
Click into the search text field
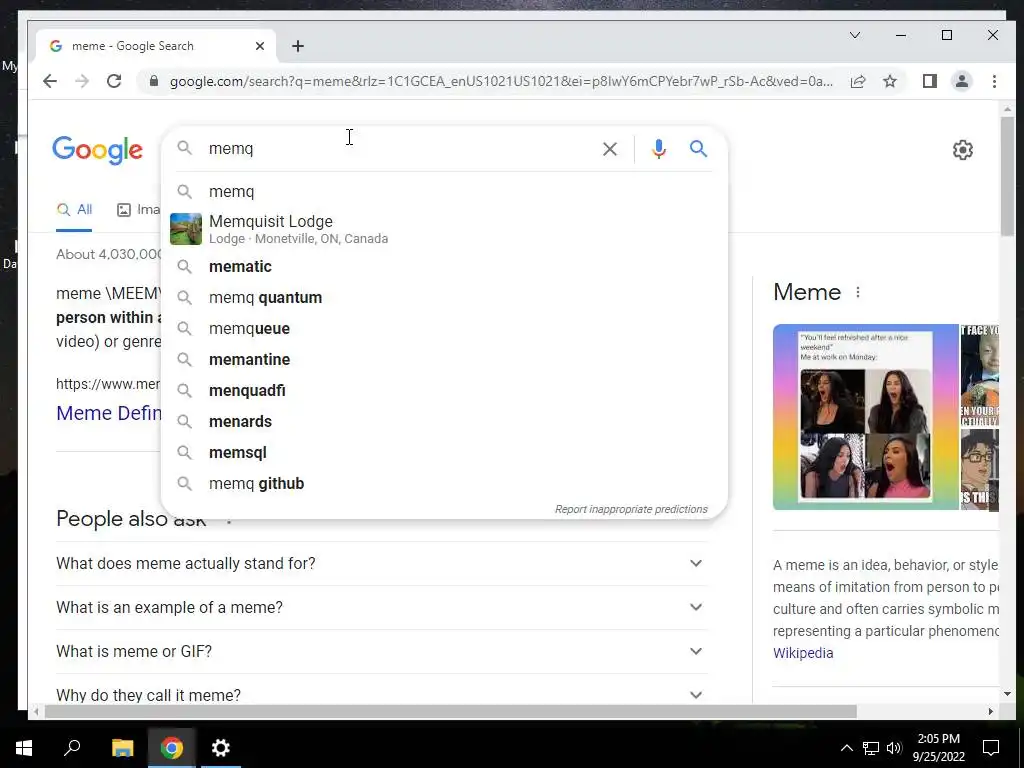(x=398, y=149)
